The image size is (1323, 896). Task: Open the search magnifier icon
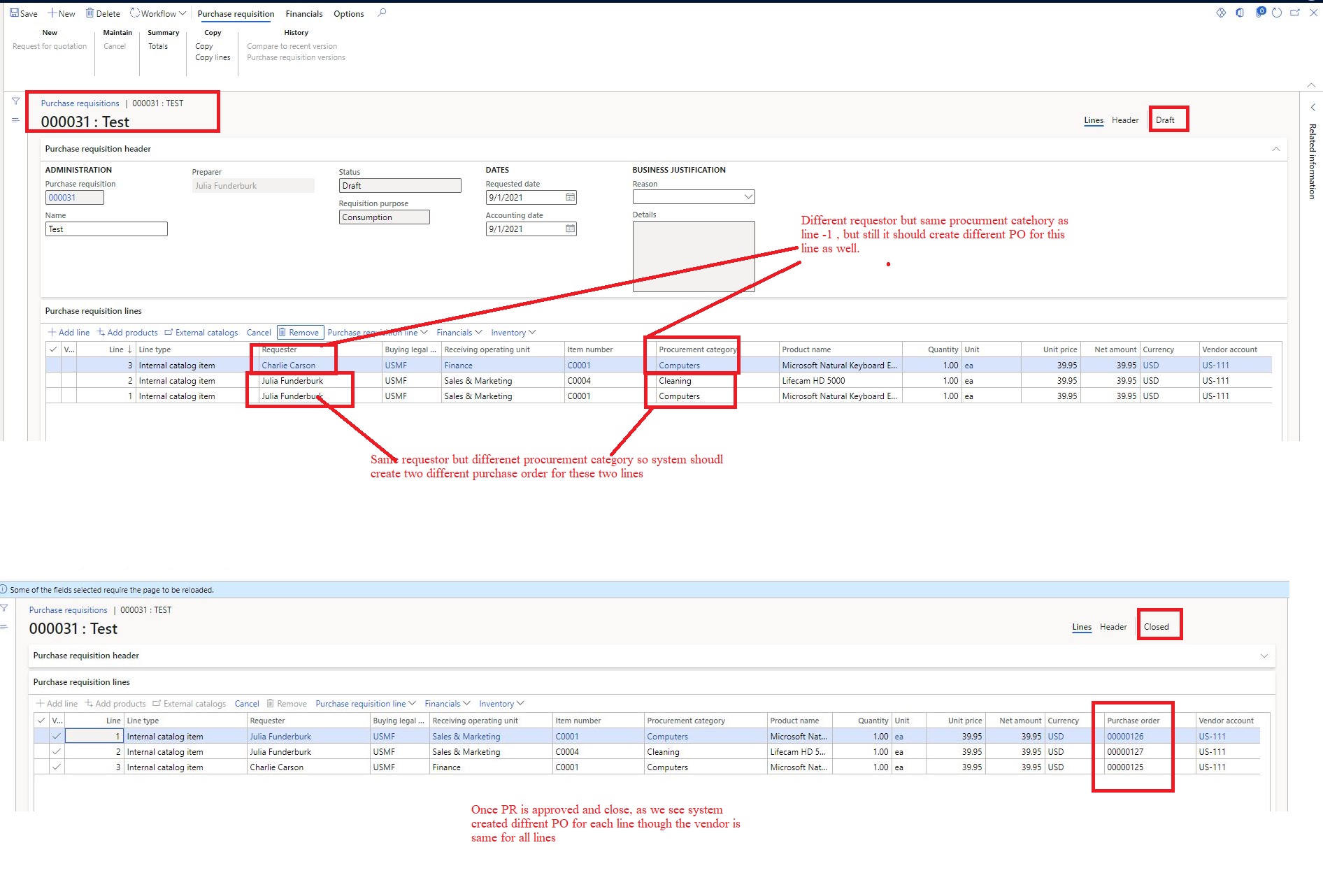click(382, 13)
